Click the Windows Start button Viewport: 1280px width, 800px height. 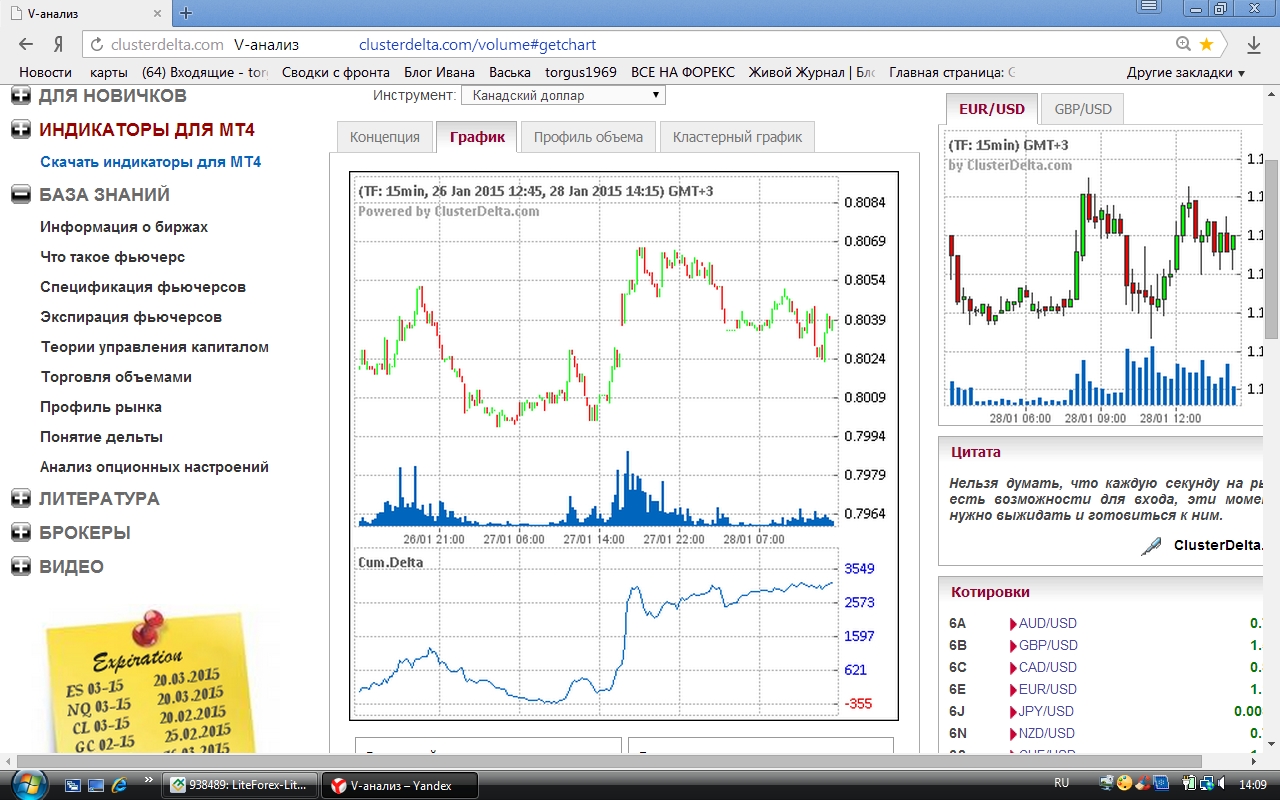[x=26, y=784]
